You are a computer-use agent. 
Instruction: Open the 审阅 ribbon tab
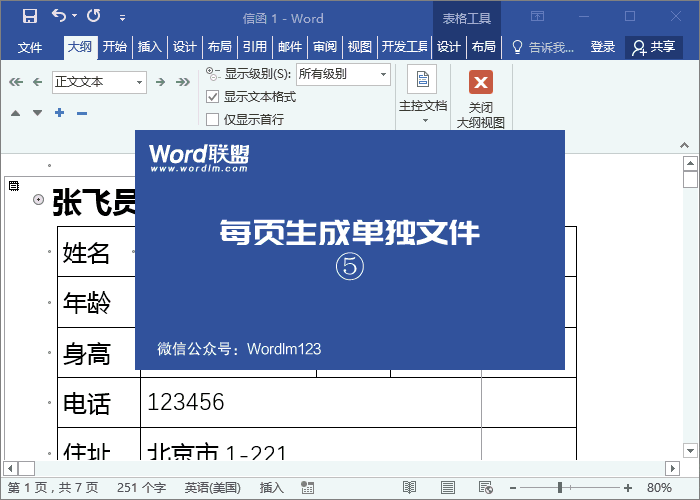(x=325, y=46)
